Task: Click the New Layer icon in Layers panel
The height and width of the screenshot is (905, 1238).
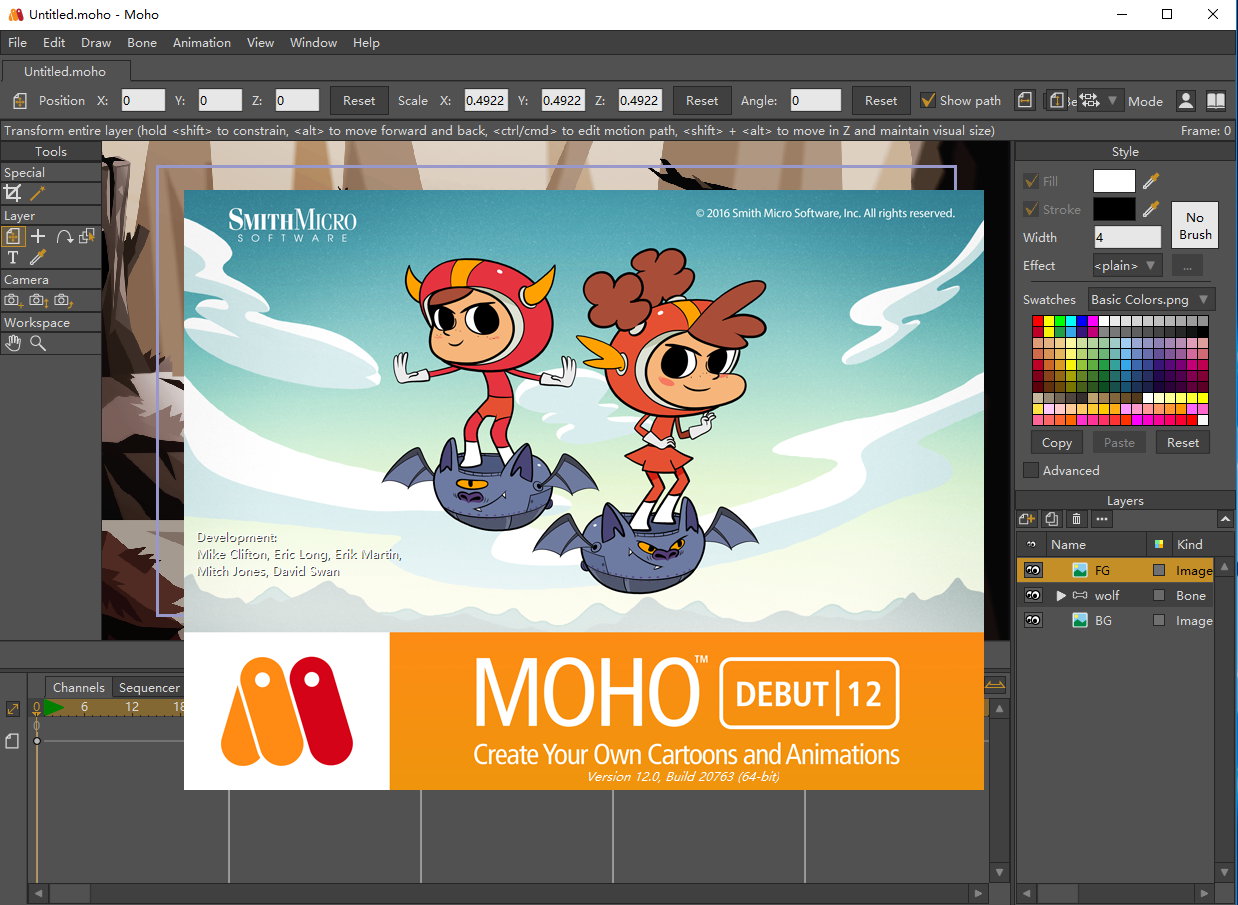Action: 1027,519
